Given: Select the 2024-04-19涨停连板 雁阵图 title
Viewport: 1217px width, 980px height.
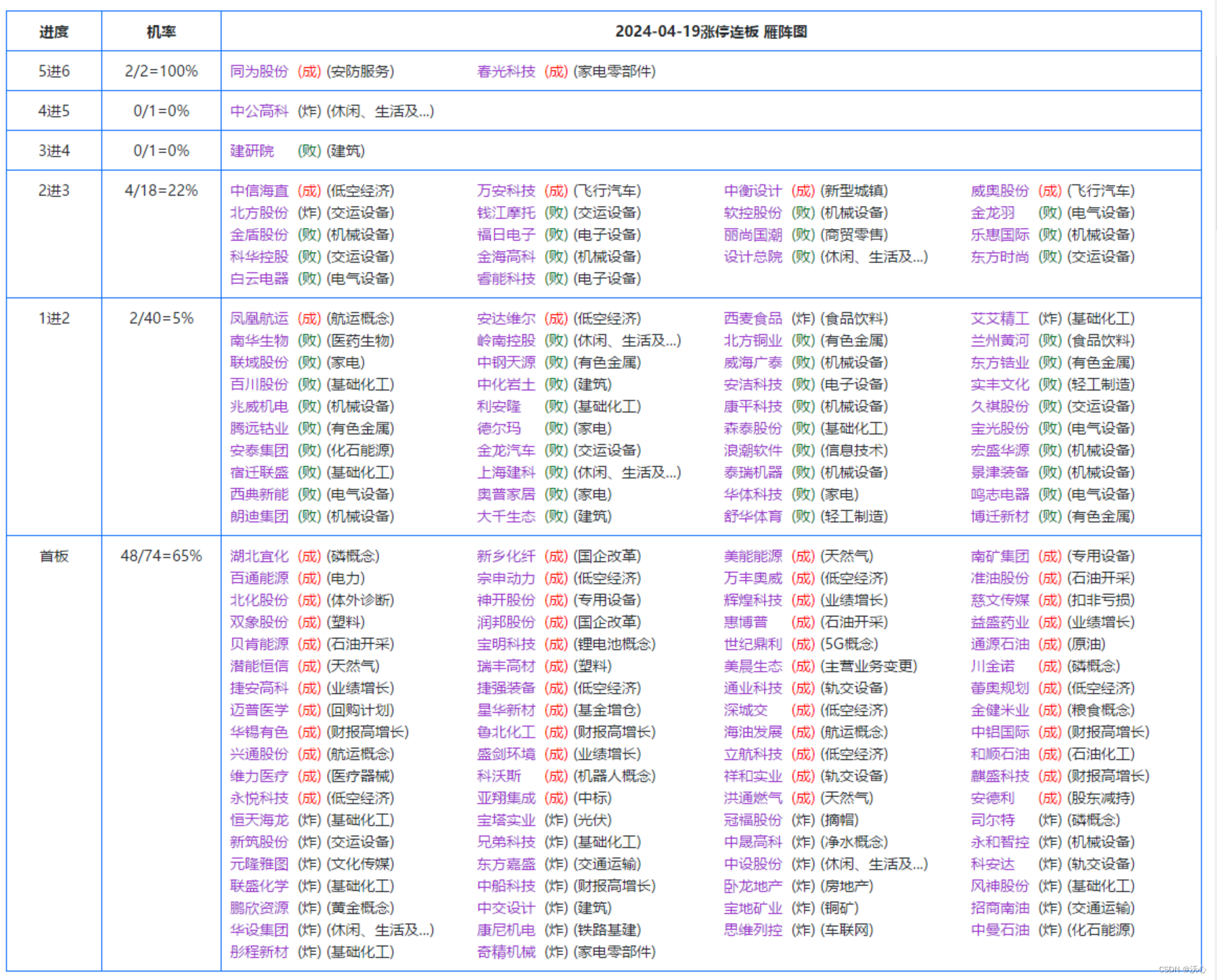Looking at the screenshot, I should coord(711,31).
